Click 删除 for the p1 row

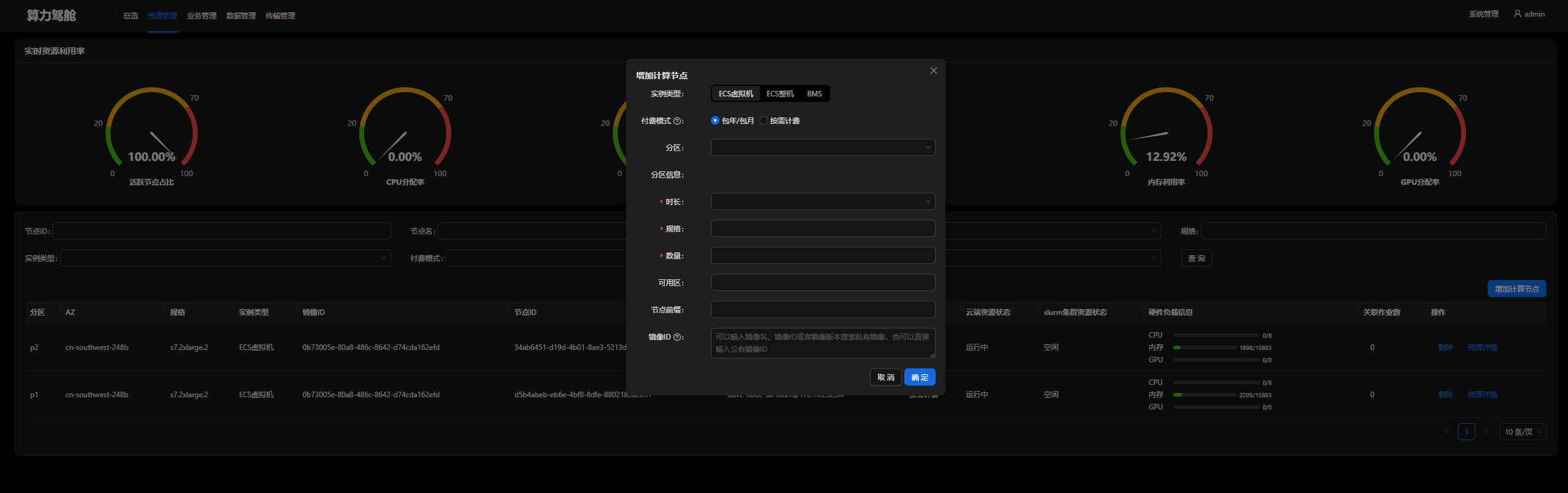(x=1445, y=395)
